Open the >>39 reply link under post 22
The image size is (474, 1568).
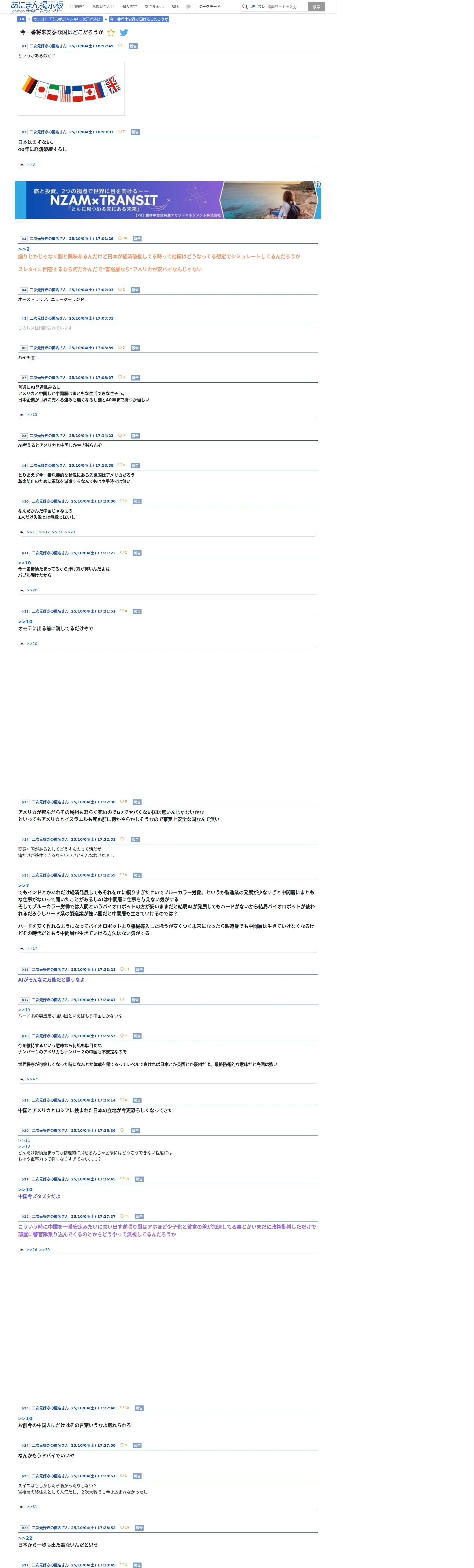(44, 1250)
